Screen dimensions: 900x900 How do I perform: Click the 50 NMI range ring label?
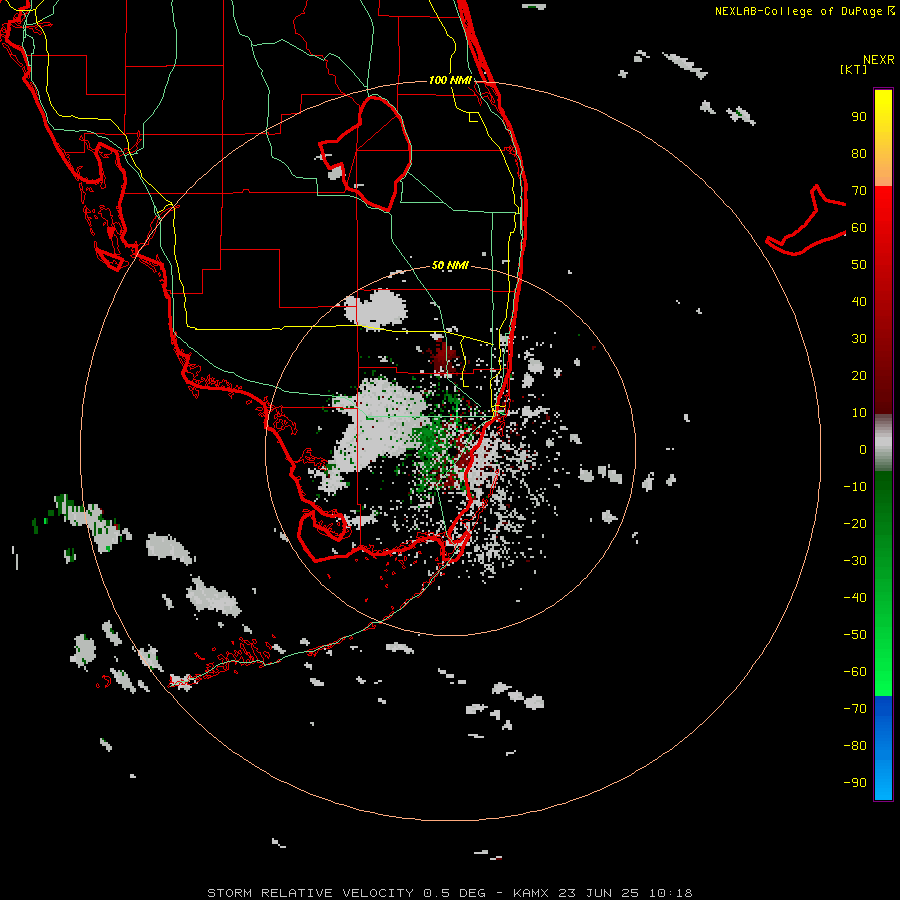pos(450,265)
